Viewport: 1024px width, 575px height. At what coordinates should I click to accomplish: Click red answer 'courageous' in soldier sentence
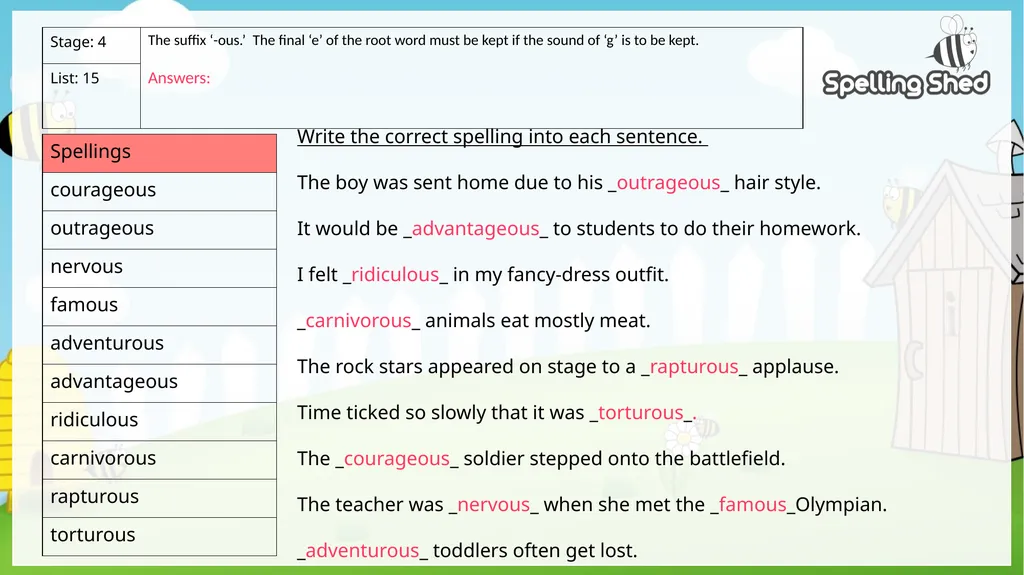[397, 459]
